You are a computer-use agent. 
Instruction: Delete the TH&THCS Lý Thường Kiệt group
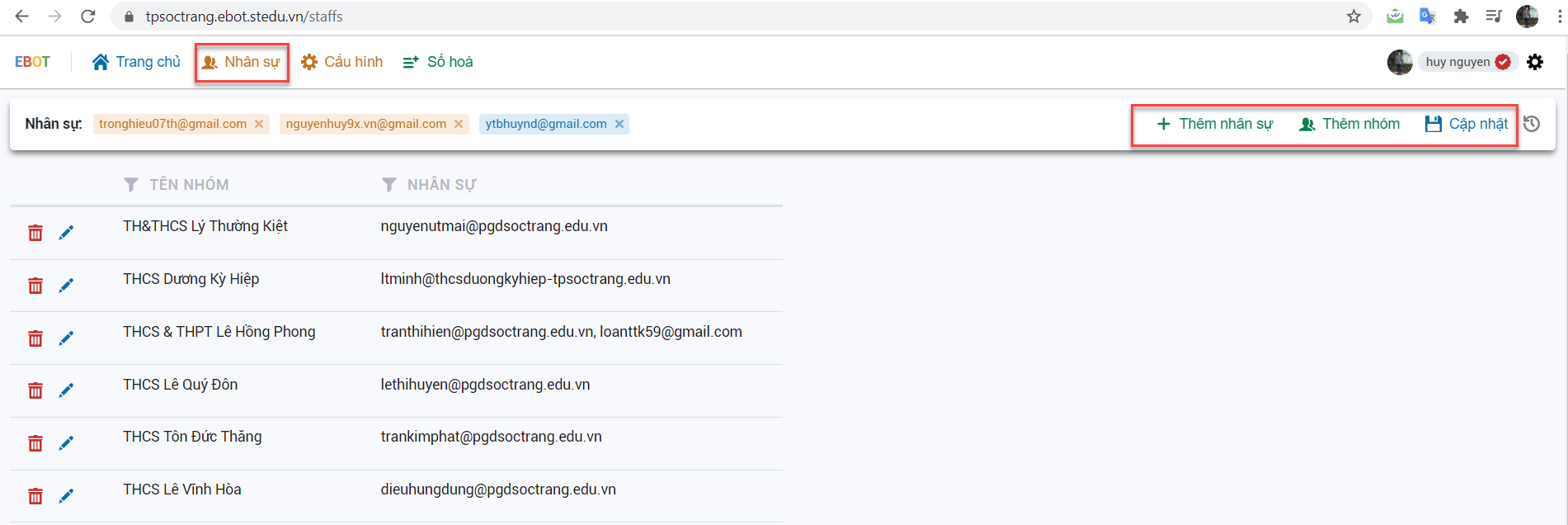35,233
